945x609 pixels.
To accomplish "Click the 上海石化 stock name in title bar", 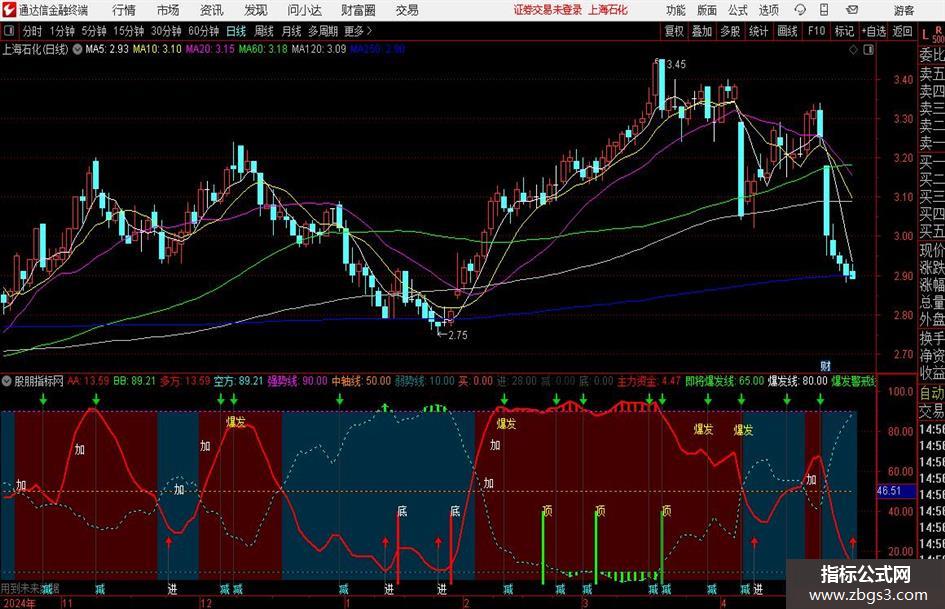I will click(608, 10).
